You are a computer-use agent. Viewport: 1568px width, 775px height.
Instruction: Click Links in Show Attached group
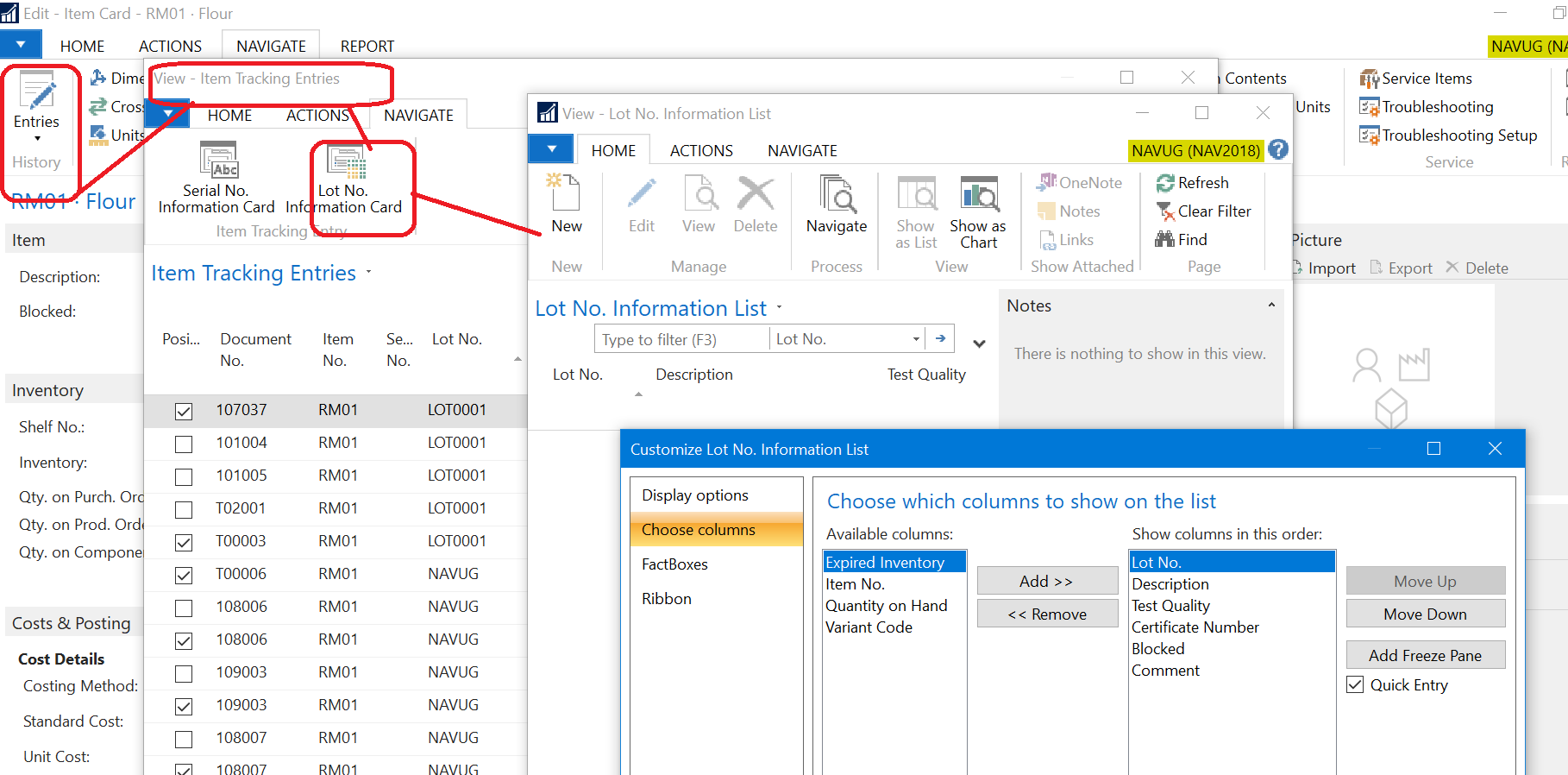[x=1066, y=239]
